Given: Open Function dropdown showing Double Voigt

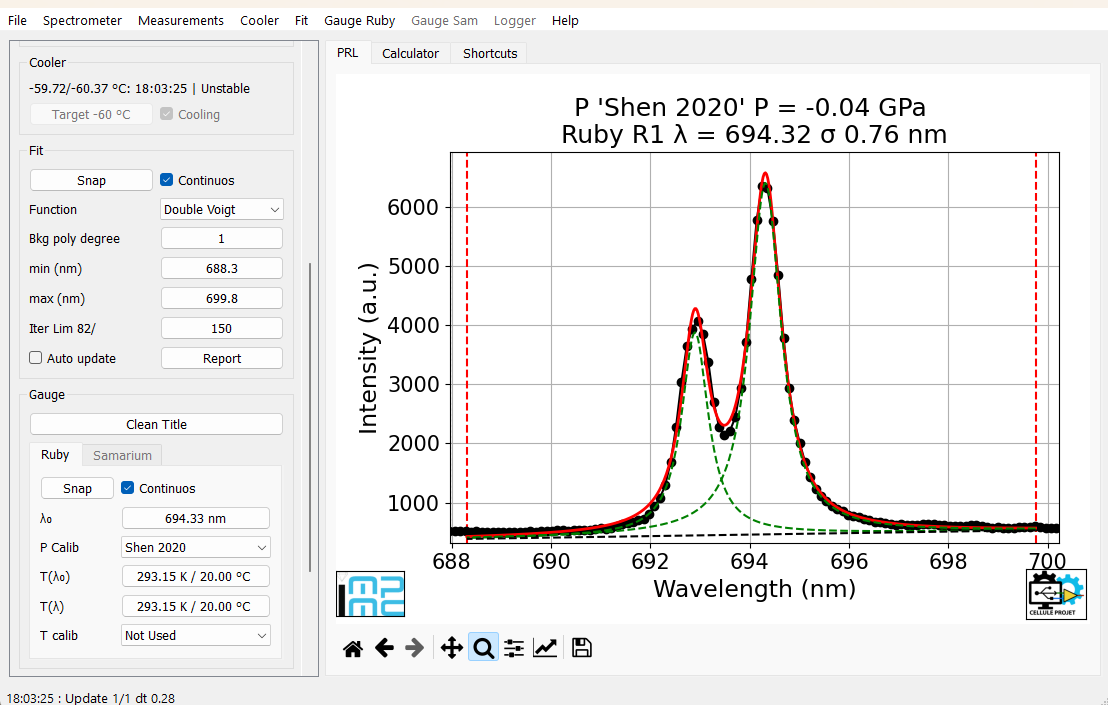Looking at the screenshot, I should click(x=222, y=210).
